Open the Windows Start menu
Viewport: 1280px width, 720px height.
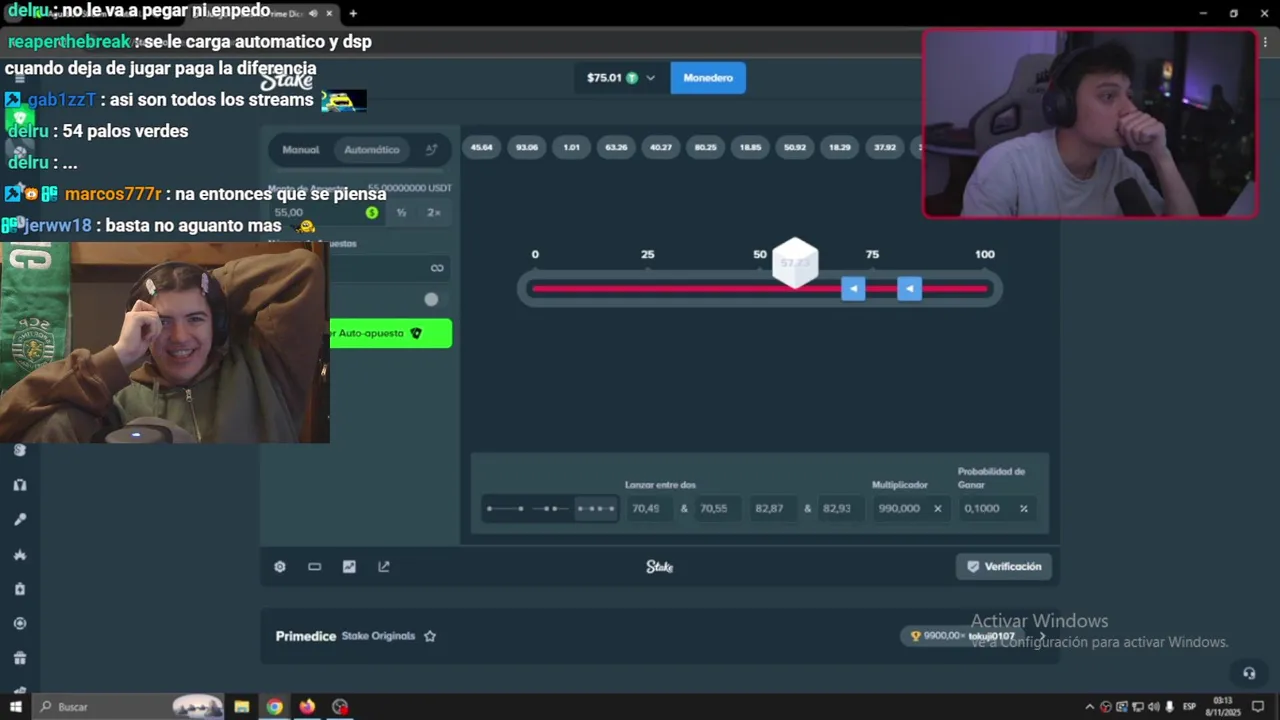[16, 707]
